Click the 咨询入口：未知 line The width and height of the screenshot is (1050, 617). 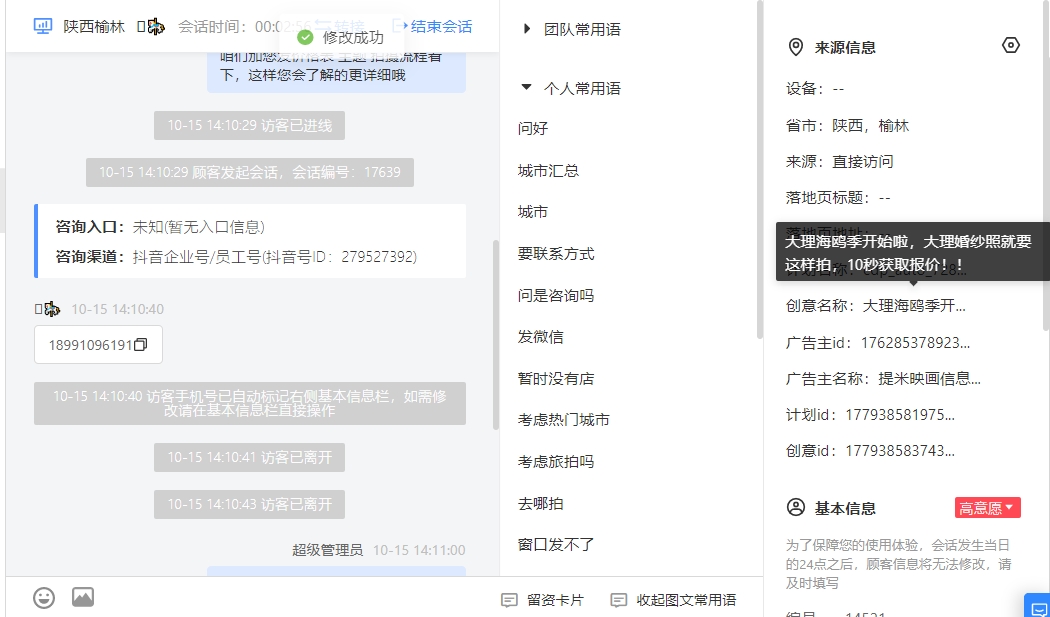(160, 227)
